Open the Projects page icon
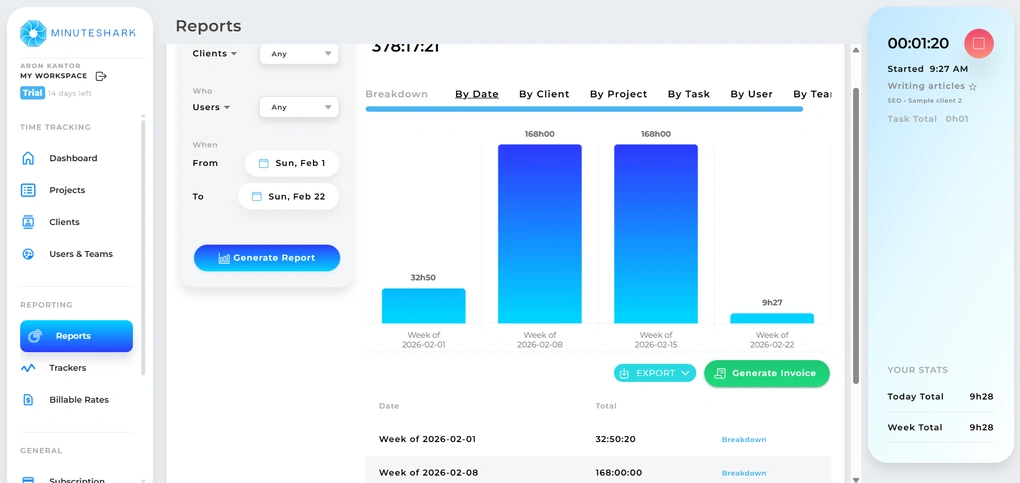Image resolution: width=1020 pixels, height=483 pixels. (x=28, y=190)
